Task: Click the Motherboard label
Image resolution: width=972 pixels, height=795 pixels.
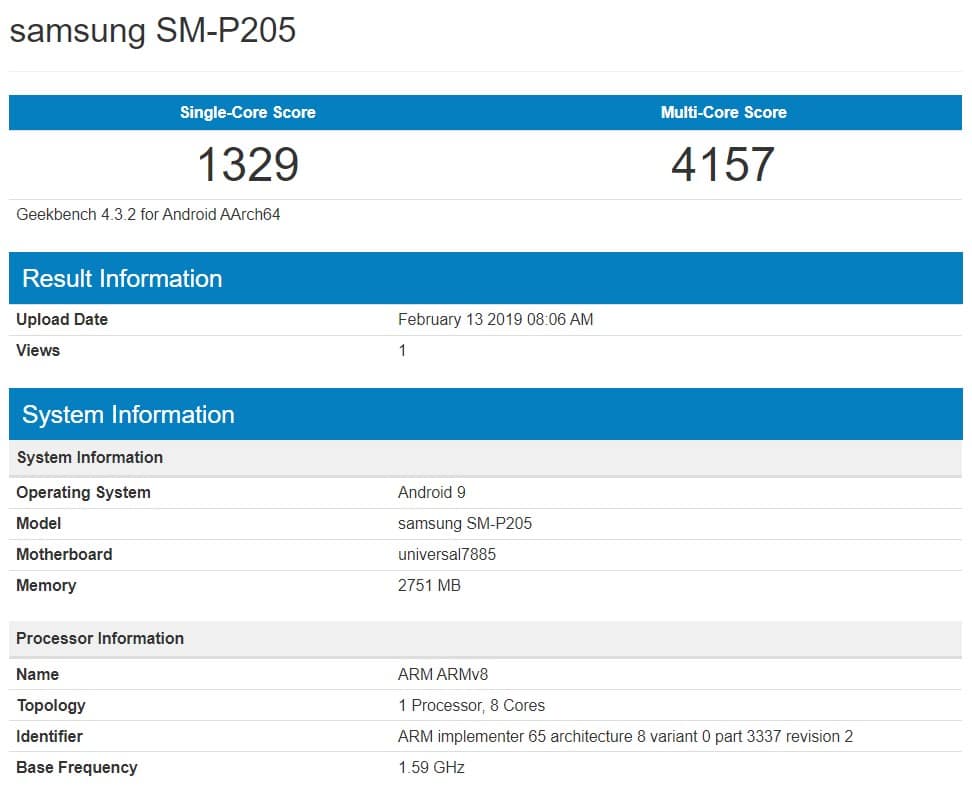Action: (64, 554)
